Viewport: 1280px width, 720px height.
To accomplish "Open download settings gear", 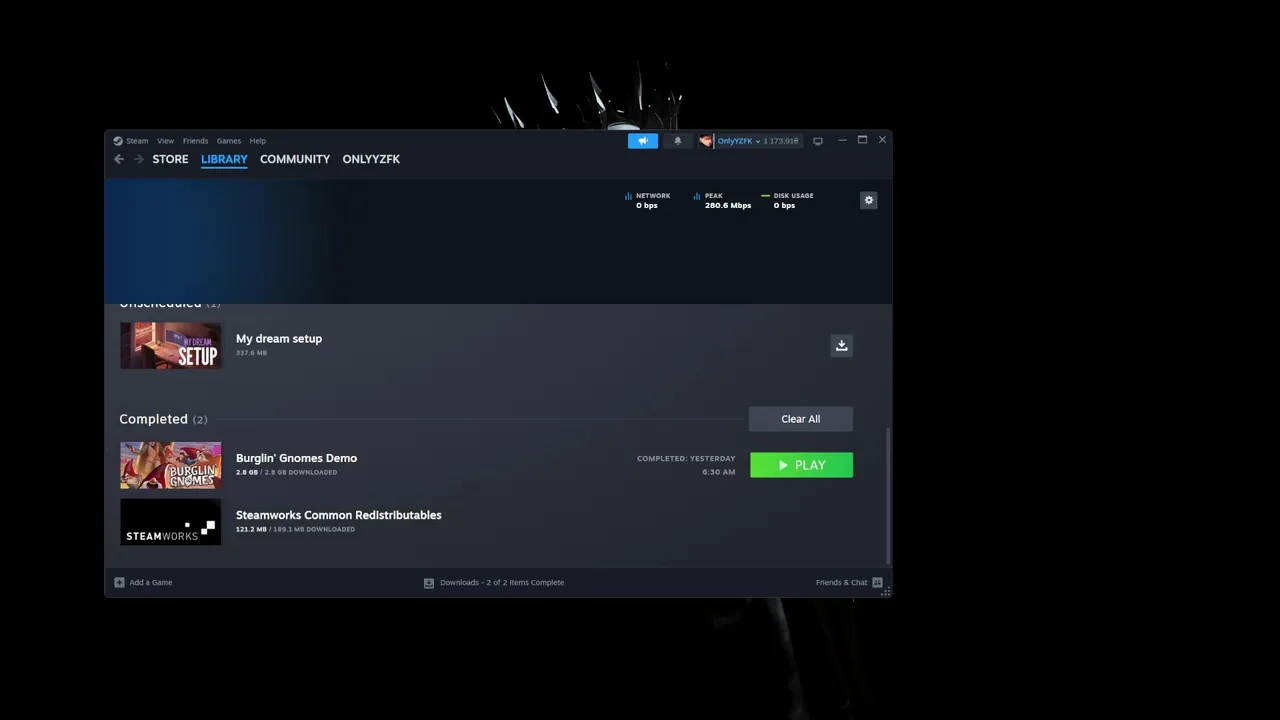I will click(x=869, y=200).
